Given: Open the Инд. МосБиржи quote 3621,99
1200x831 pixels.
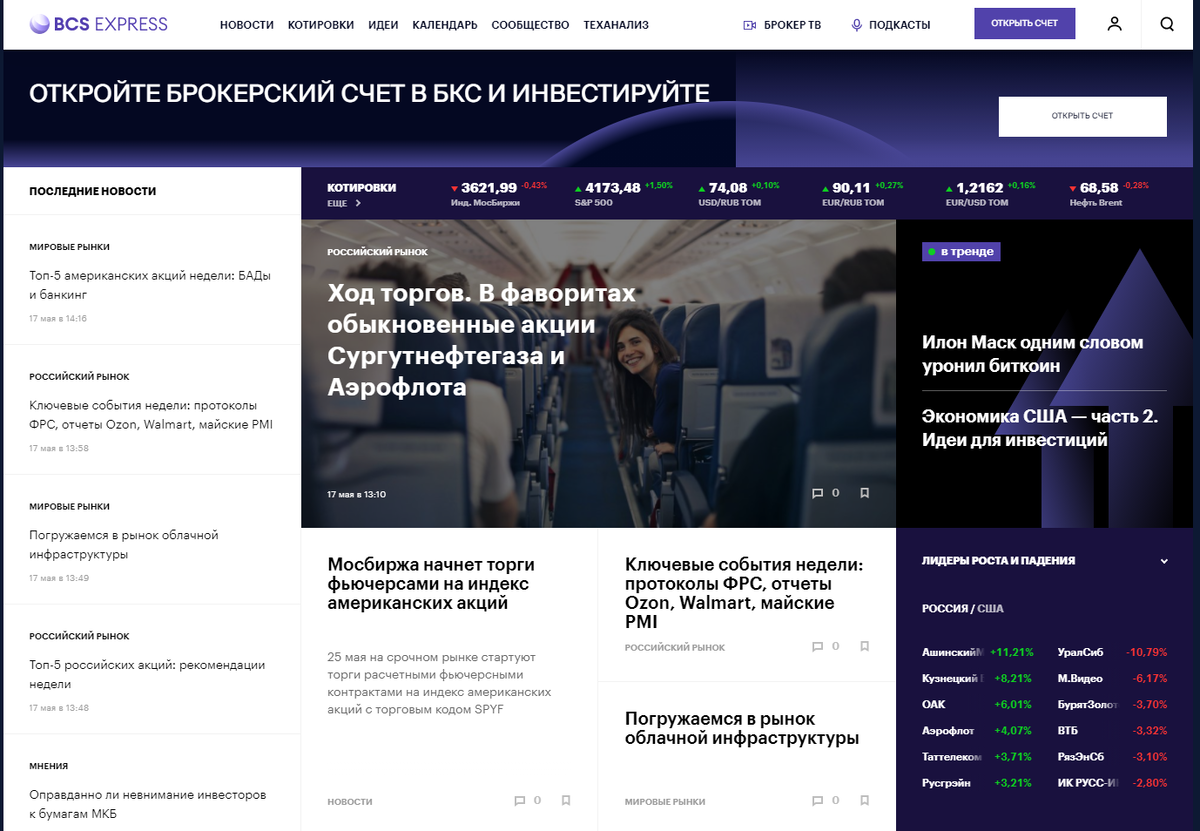Looking at the screenshot, I should (499, 194).
